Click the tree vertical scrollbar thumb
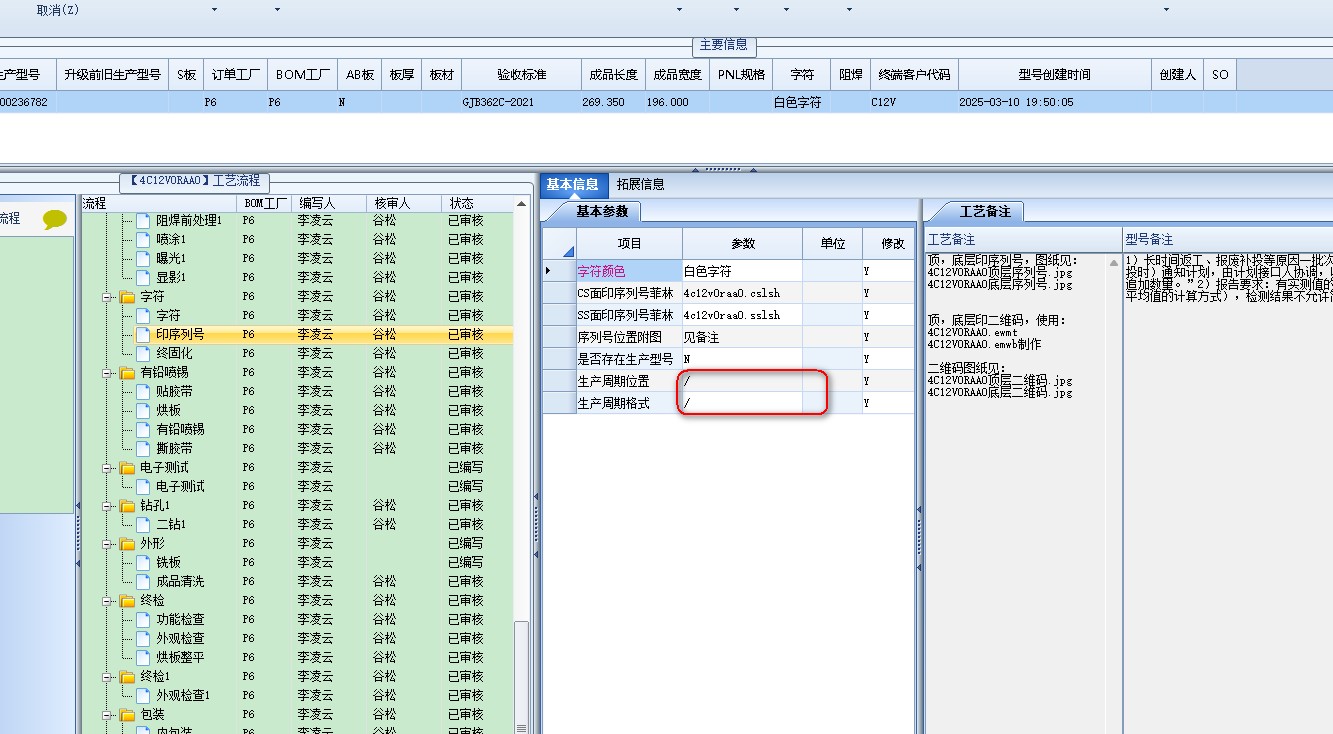Screen dimensions: 1333x734 (x=522, y=678)
